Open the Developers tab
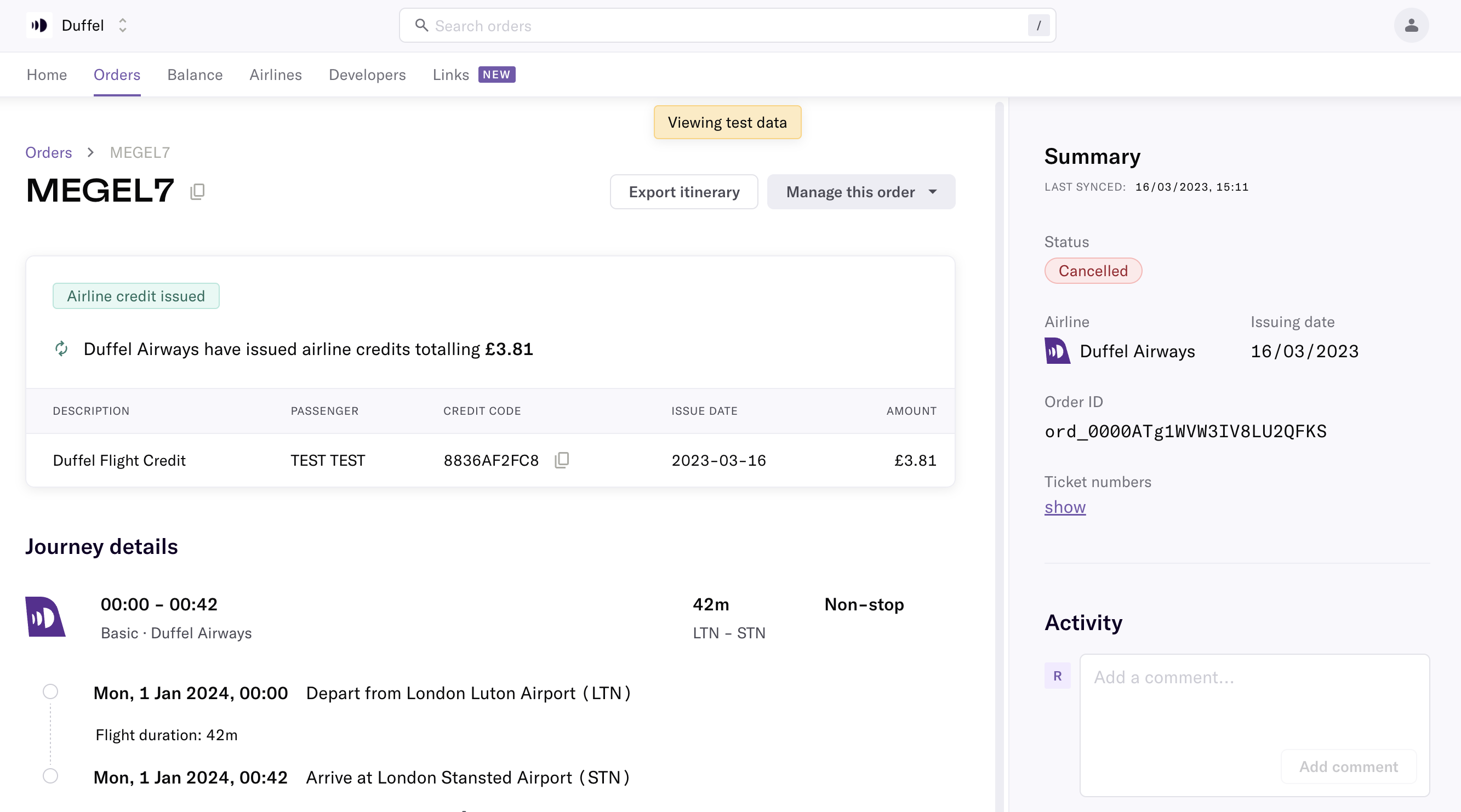 click(368, 75)
